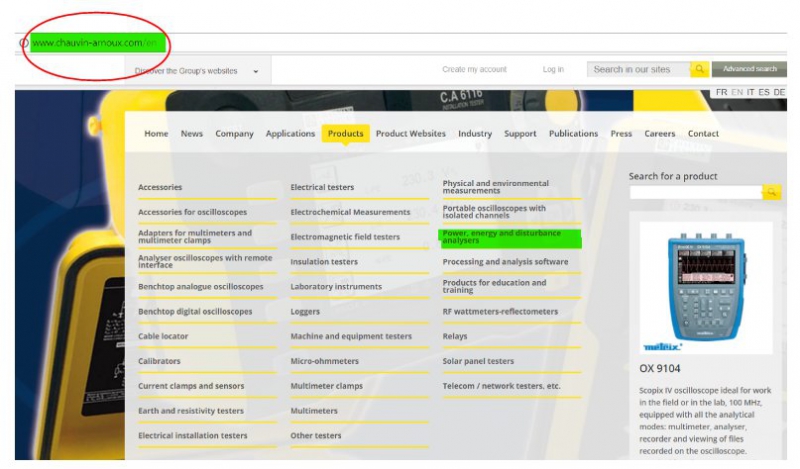Open Products for education and training
The image size is (800, 469).
pyautogui.click(x=494, y=286)
